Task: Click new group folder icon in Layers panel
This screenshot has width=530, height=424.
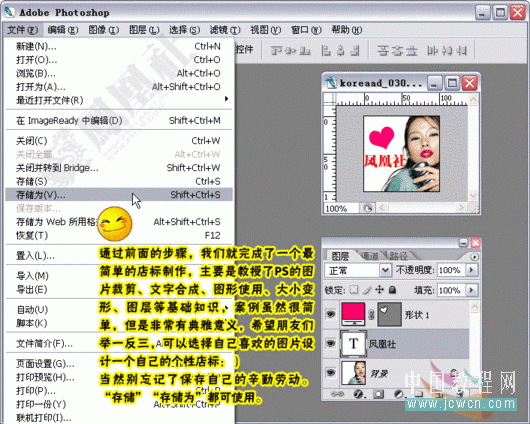Action: pyautogui.click(x=419, y=394)
